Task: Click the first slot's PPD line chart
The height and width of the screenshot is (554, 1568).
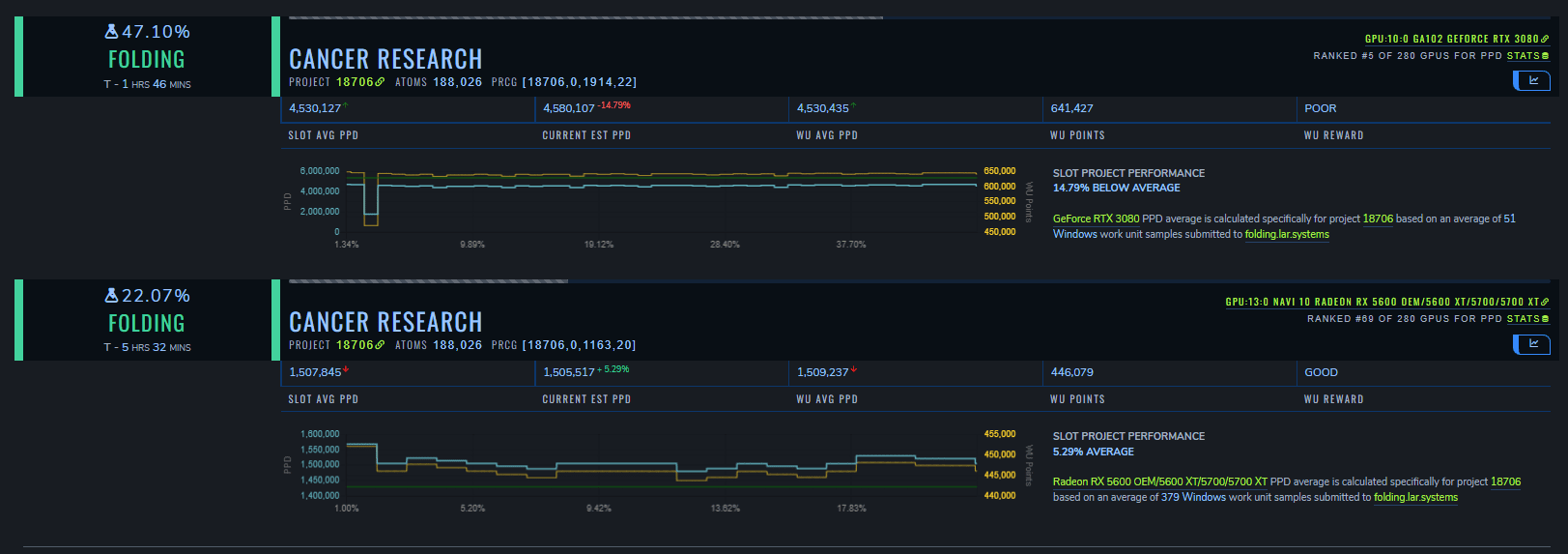Action: (657, 200)
